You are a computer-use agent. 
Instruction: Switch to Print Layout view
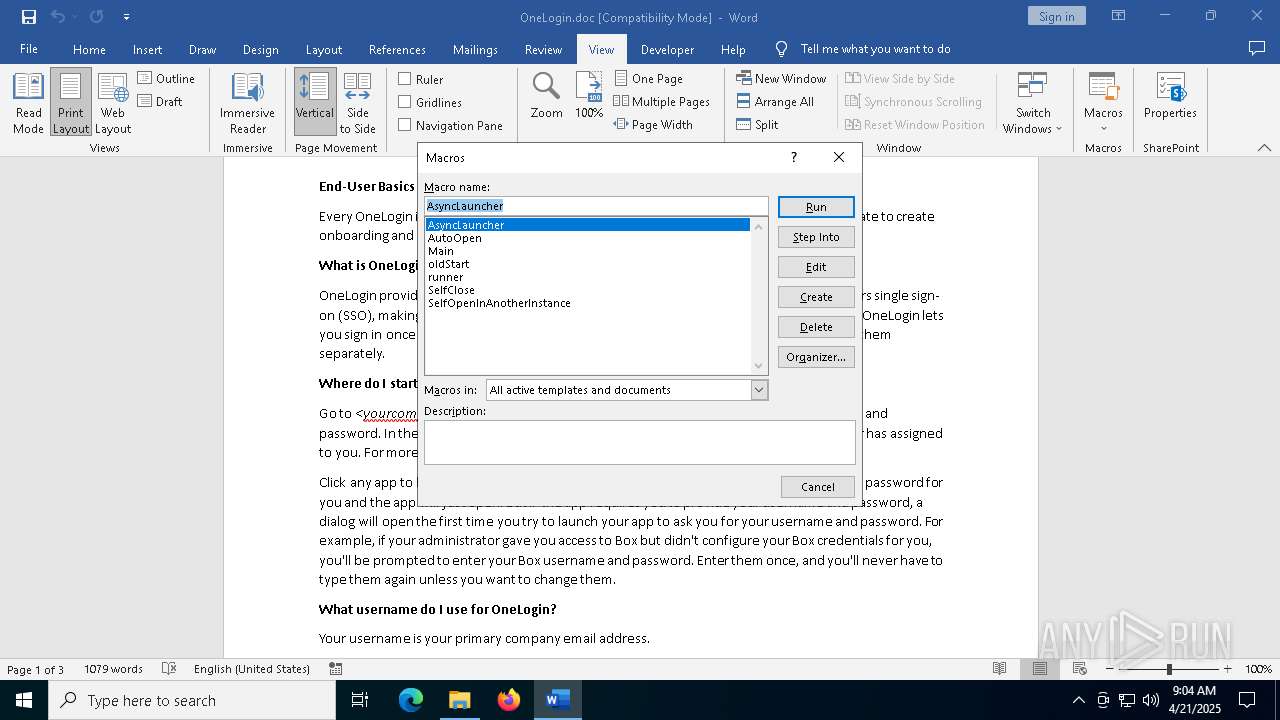coord(71,103)
